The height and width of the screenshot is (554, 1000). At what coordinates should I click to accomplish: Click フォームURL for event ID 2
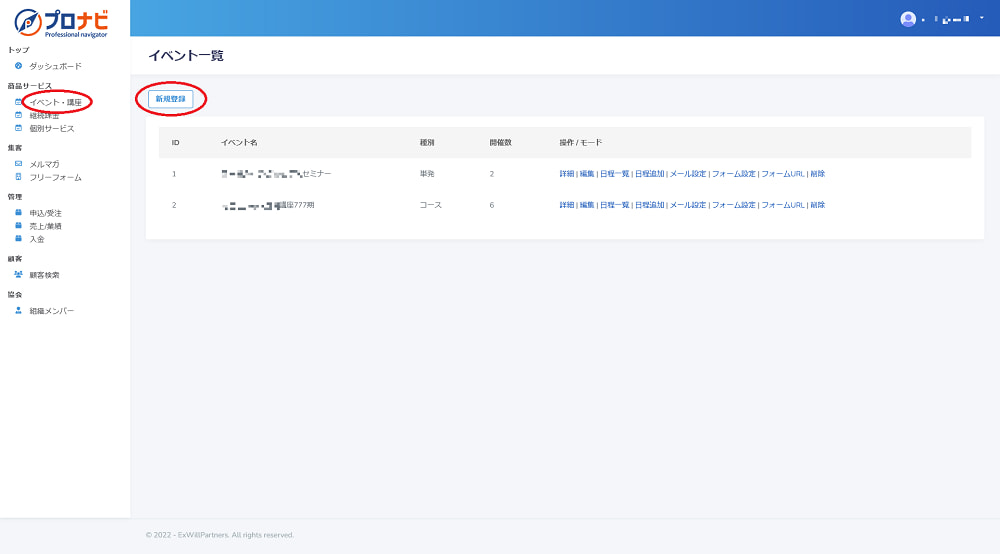783,205
